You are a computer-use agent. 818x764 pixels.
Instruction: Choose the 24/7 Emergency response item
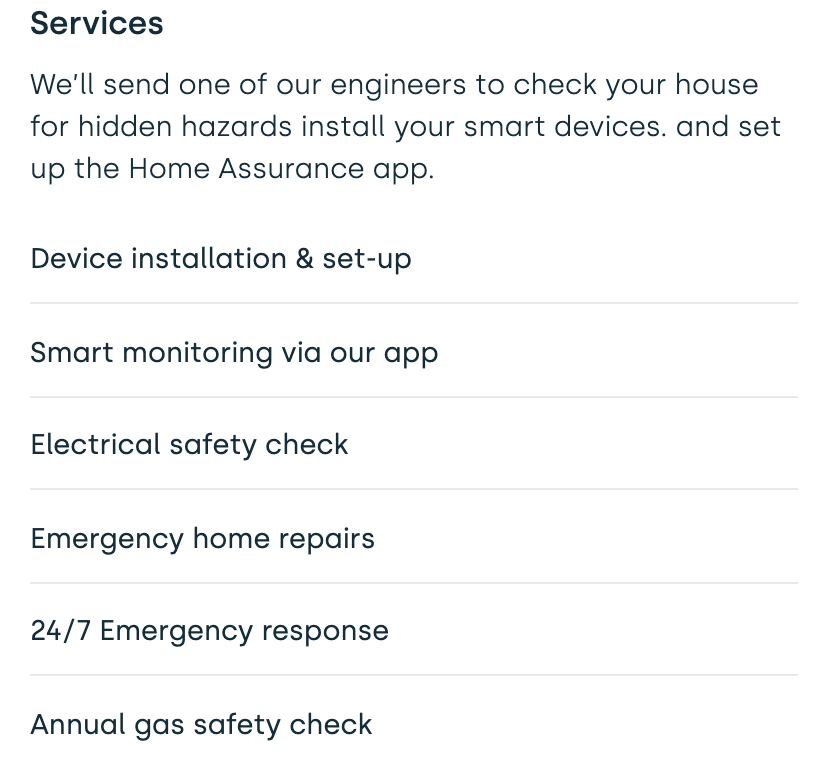[414, 630]
